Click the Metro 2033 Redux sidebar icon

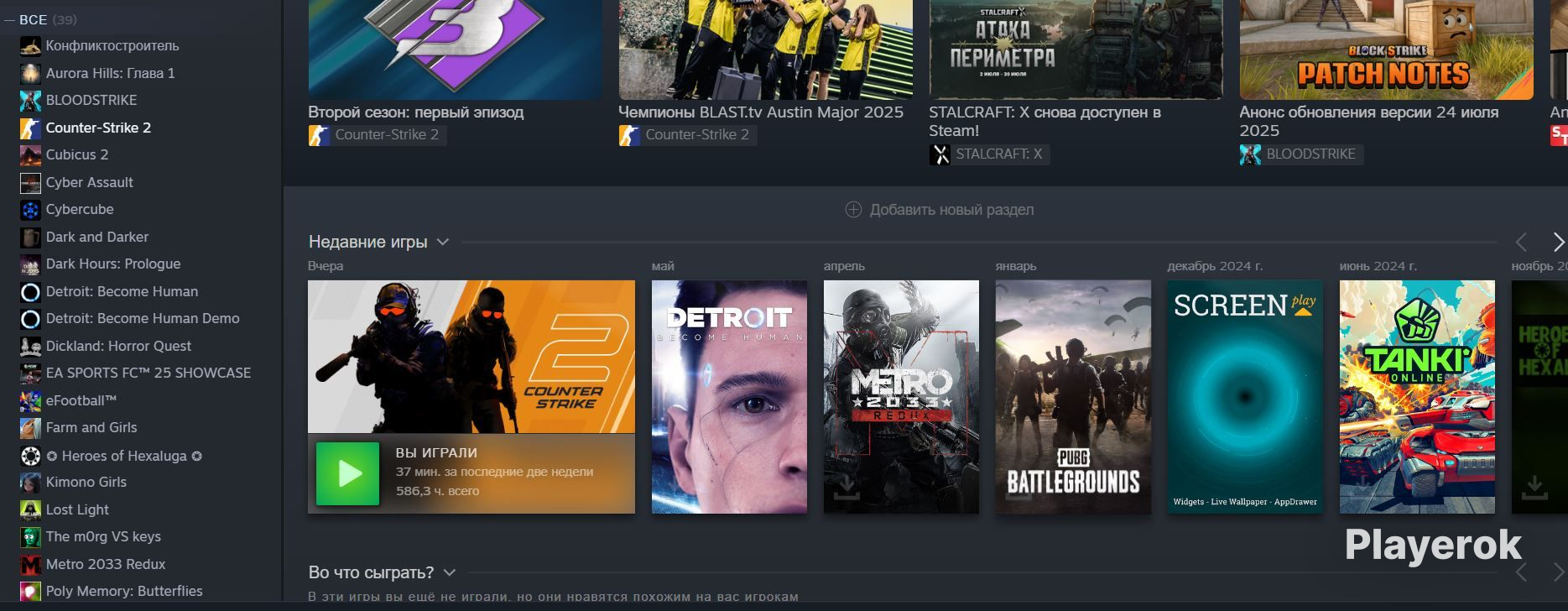tap(30, 565)
